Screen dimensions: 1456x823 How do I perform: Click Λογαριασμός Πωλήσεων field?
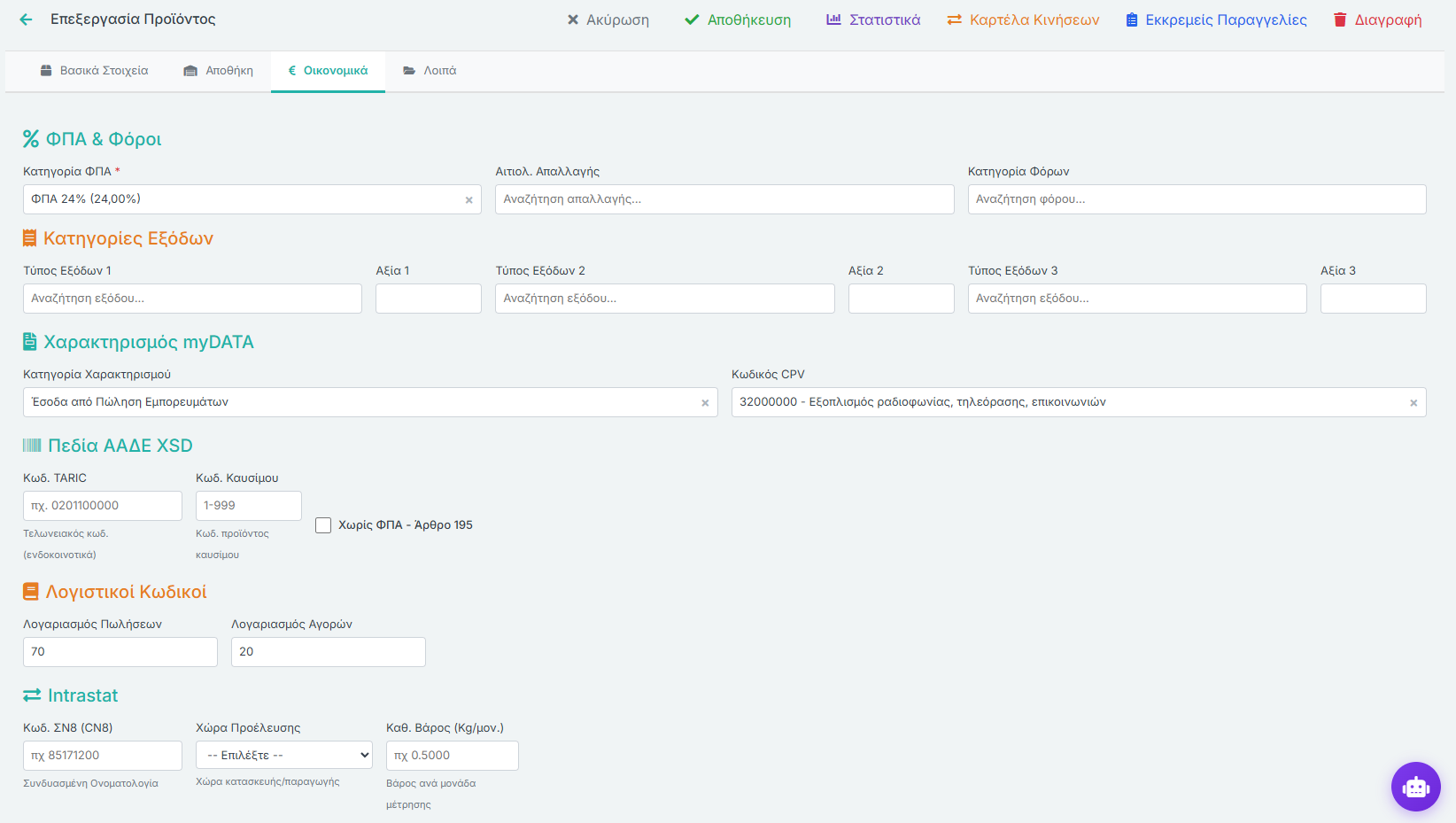point(120,652)
